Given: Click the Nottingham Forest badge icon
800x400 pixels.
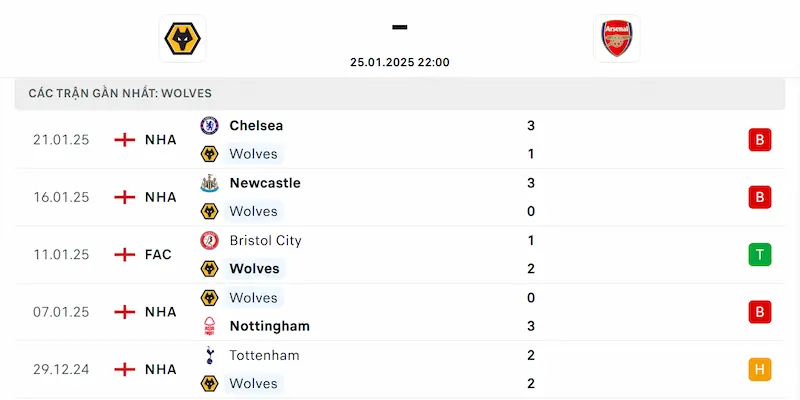Looking at the screenshot, I should click(210, 326).
